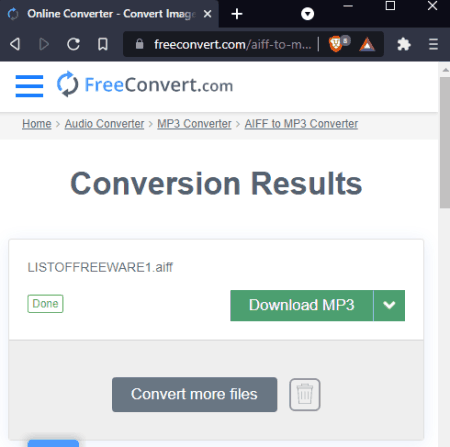
Task: Open the browser main menu icon
Action: click(x=433, y=44)
